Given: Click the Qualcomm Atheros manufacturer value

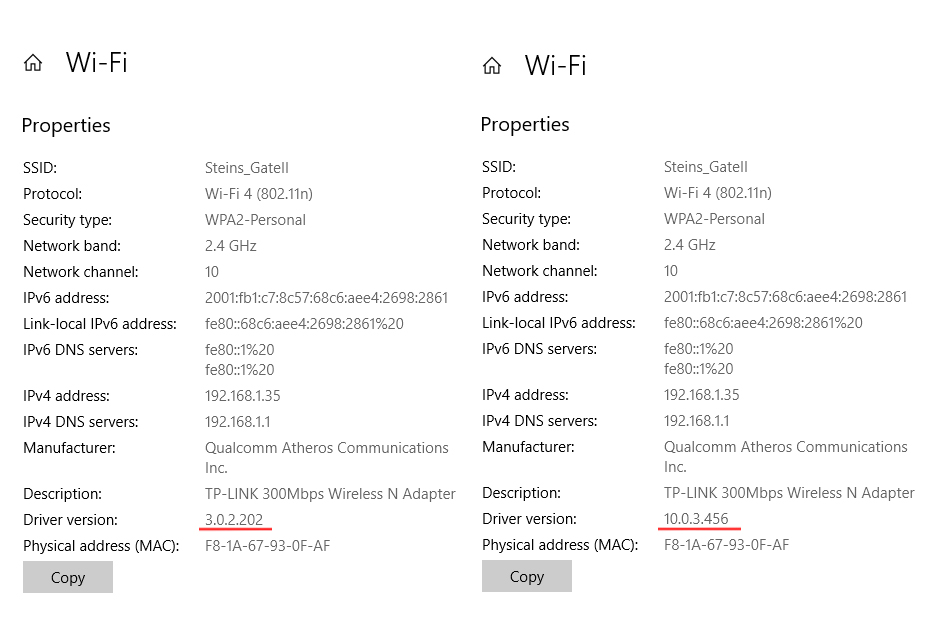Looking at the screenshot, I should 326,447.
